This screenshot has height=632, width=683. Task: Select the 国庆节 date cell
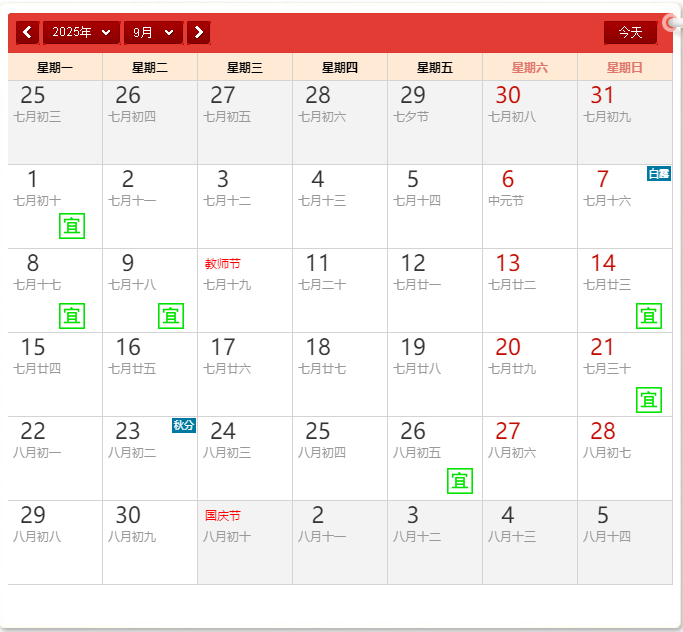[x=244, y=542]
